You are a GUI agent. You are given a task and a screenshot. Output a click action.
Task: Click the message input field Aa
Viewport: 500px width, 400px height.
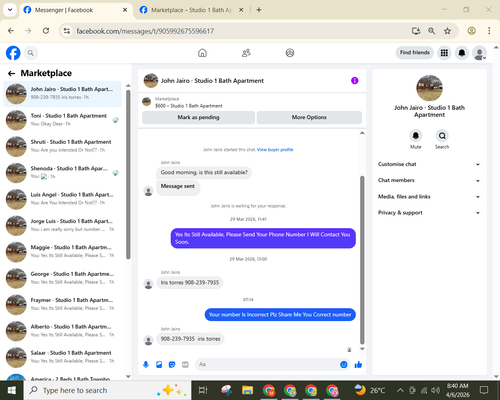click(x=272, y=364)
